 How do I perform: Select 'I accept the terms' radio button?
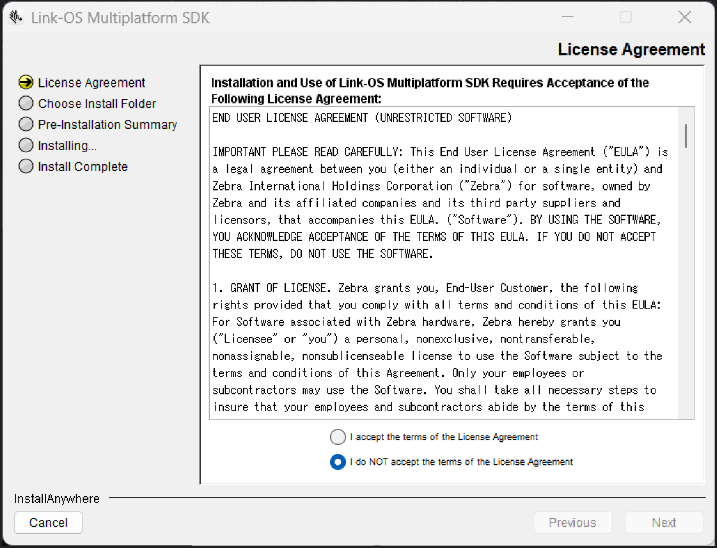tap(337, 437)
